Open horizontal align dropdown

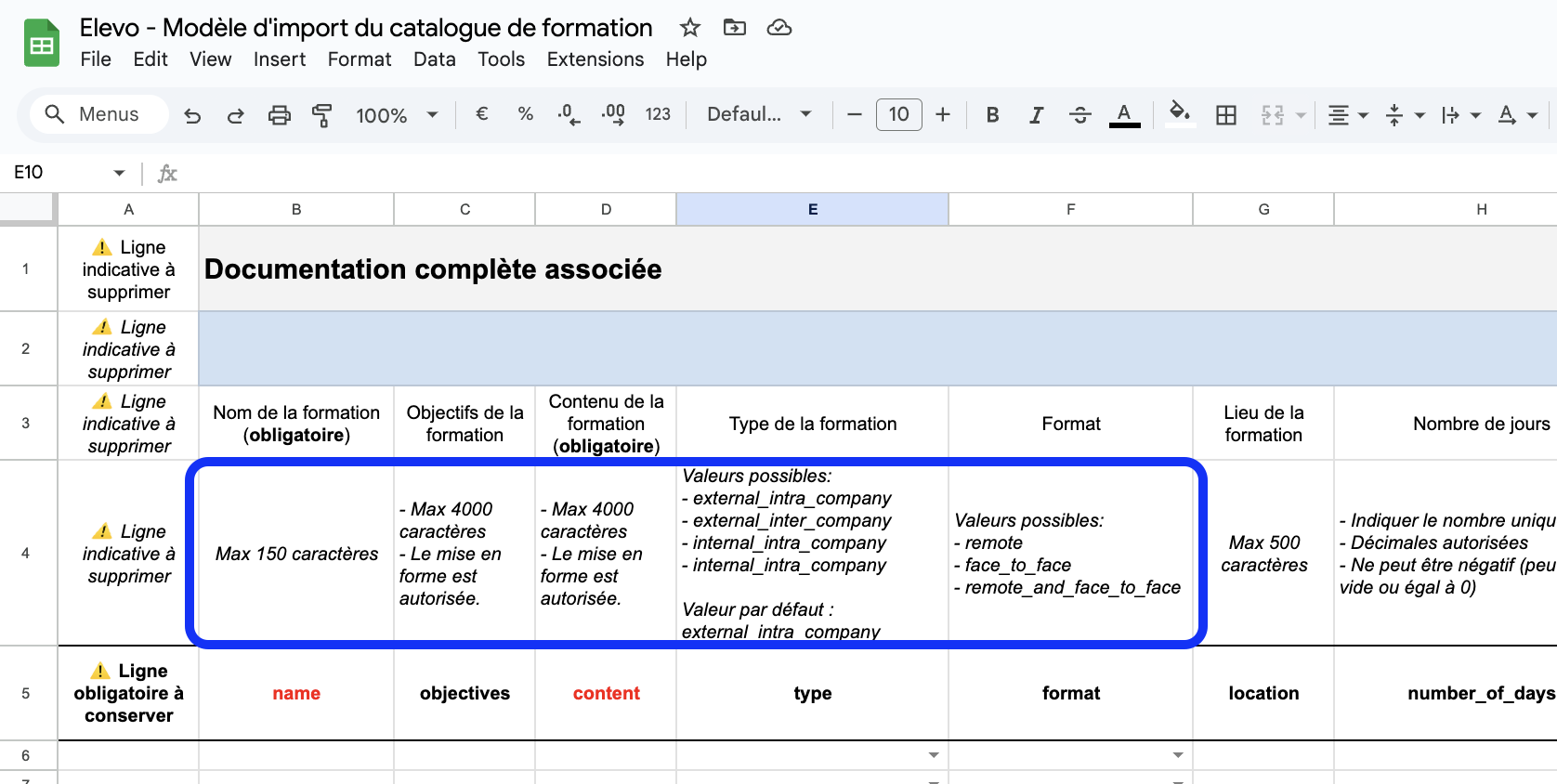(x=1348, y=115)
